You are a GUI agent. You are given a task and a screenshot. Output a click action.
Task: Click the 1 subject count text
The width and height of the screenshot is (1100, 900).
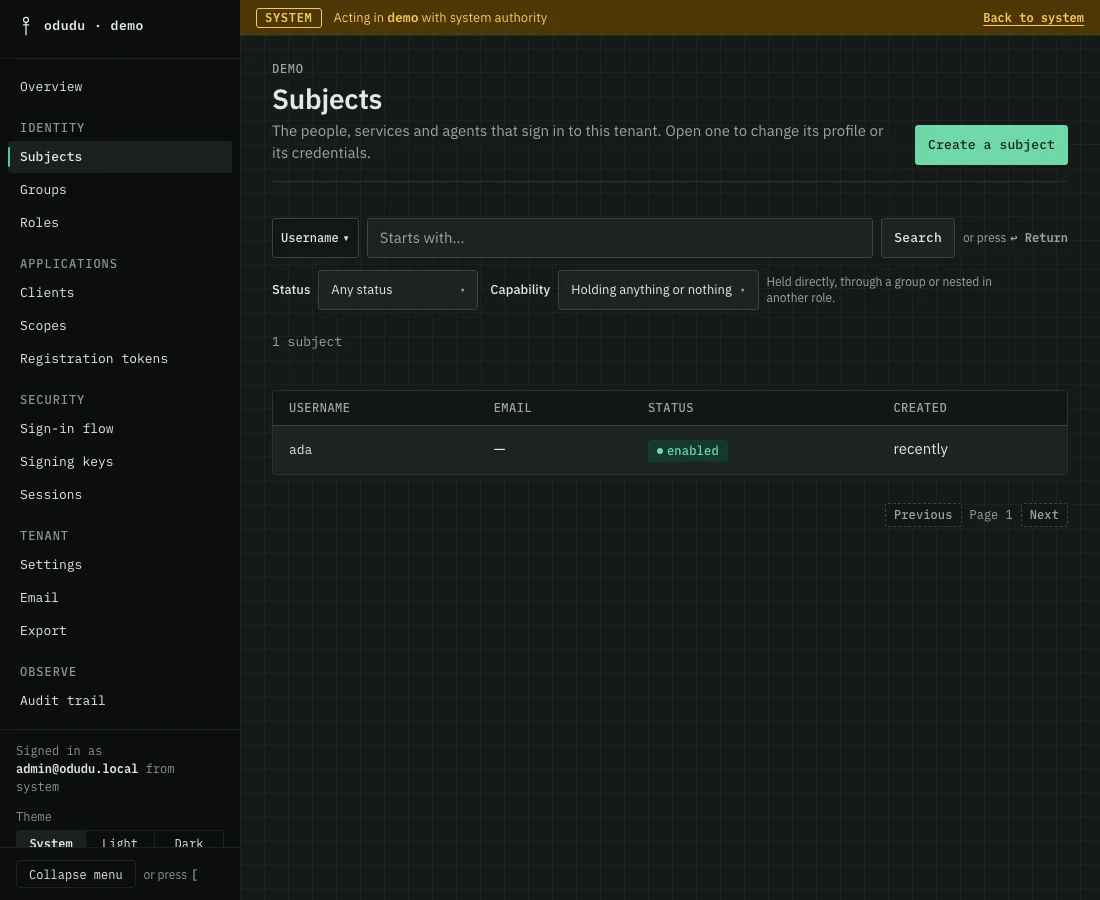point(307,342)
